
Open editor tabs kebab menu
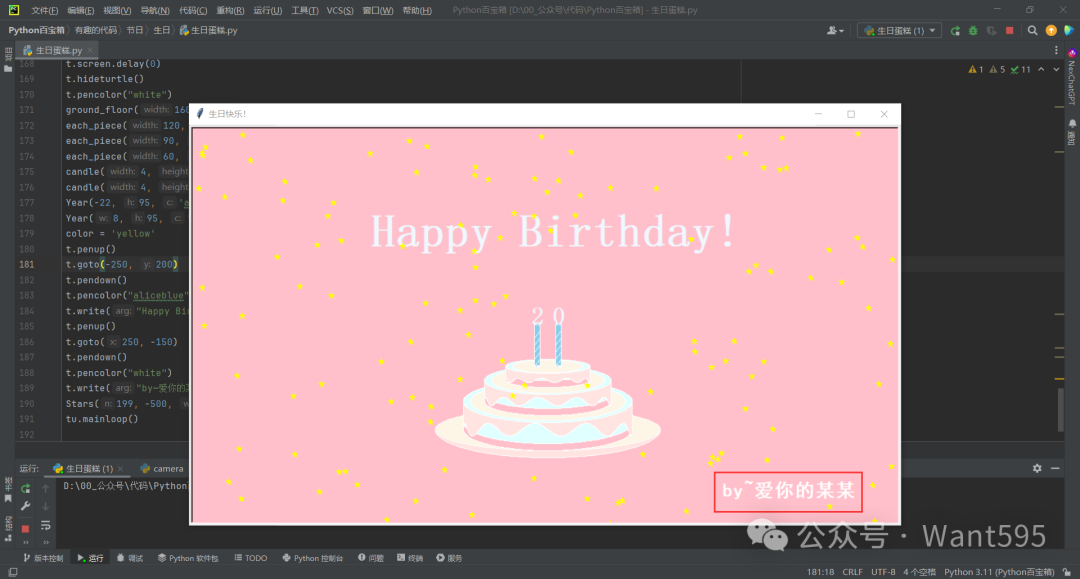1056,50
